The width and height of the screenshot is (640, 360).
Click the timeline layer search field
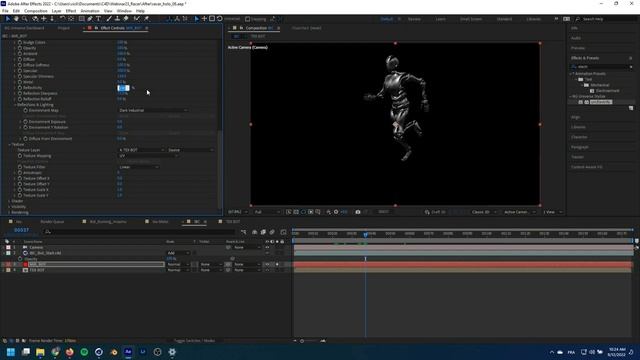point(139,232)
